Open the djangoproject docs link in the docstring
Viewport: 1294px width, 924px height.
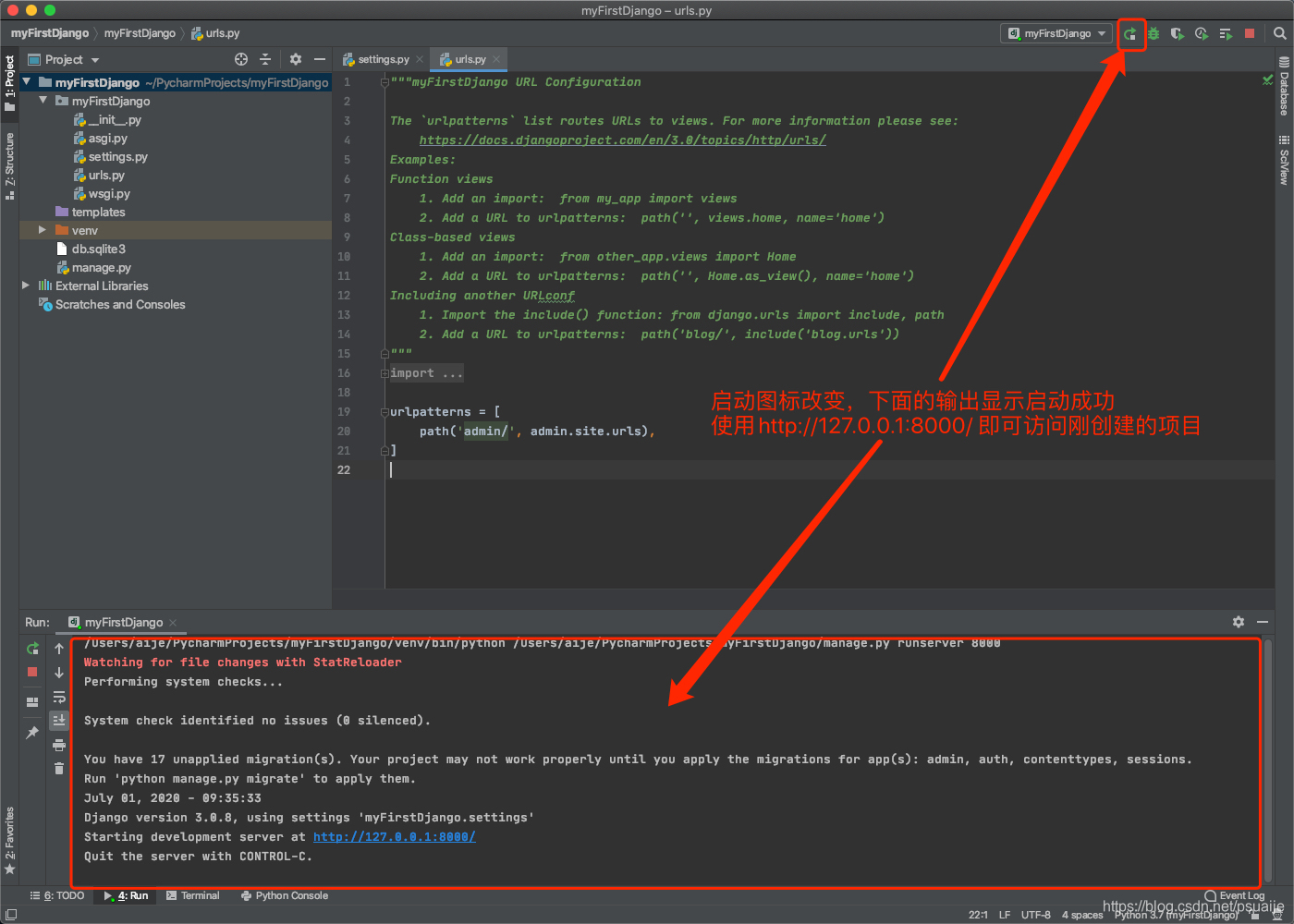pyautogui.click(x=622, y=140)
